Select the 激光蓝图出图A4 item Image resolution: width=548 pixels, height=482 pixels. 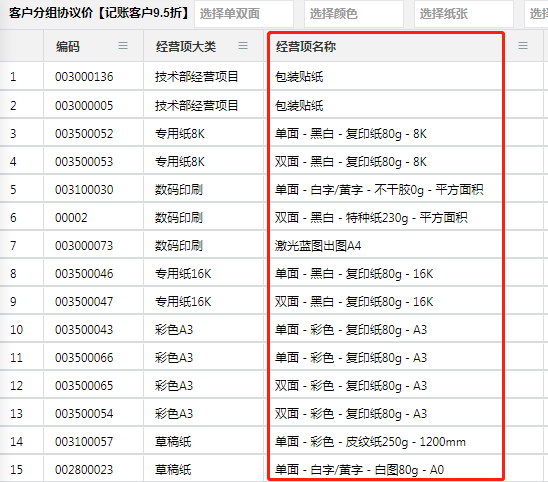tap(318, 246)
